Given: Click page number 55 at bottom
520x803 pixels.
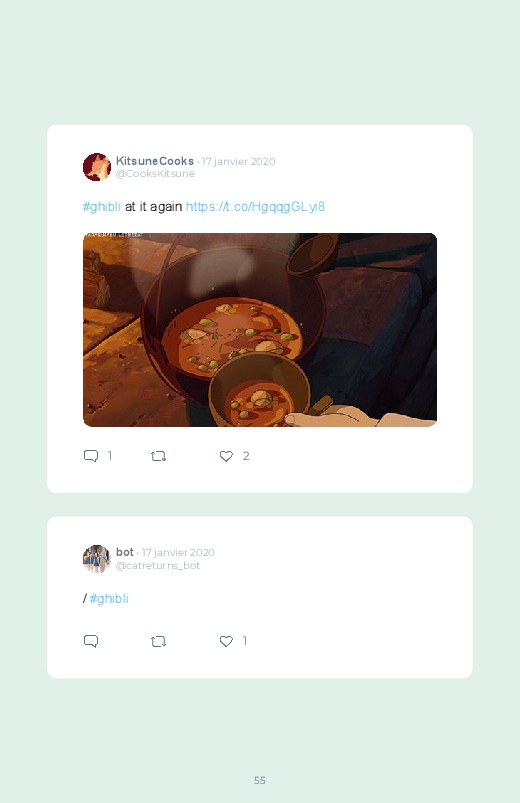Looking at the screenshot, I should click(x=260, y=780).
